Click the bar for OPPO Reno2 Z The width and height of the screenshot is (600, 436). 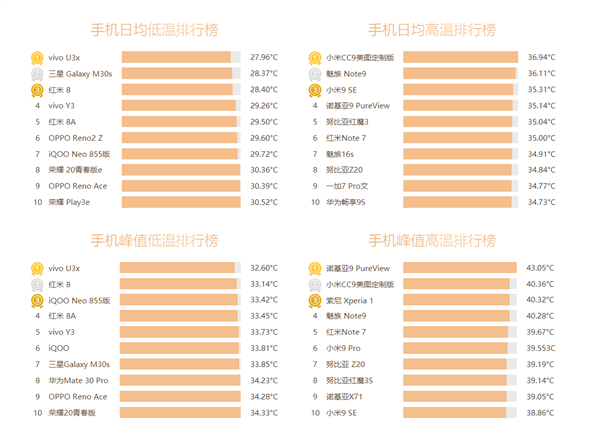click(177, 138)
